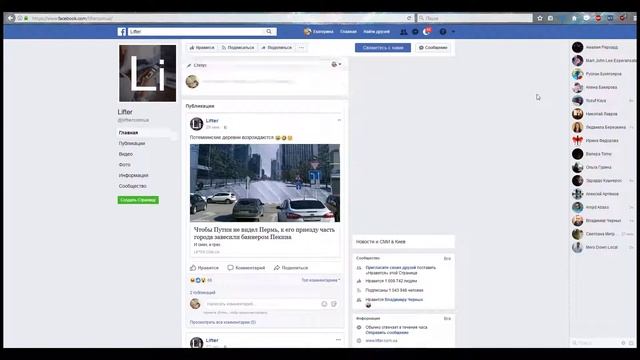Like the post with the thumbs-up 'Нравится'
Image resolution: width=640 pixels, height=360 pixels.
pyautogui.click(x=204, y=268)
